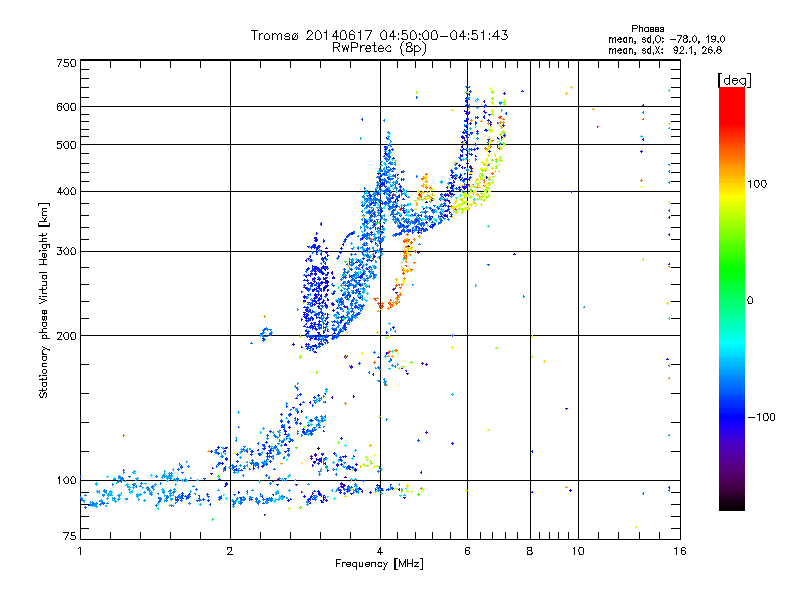
Task: Click the dense blue cluster near 3 MHz
Action: (316, 296)
